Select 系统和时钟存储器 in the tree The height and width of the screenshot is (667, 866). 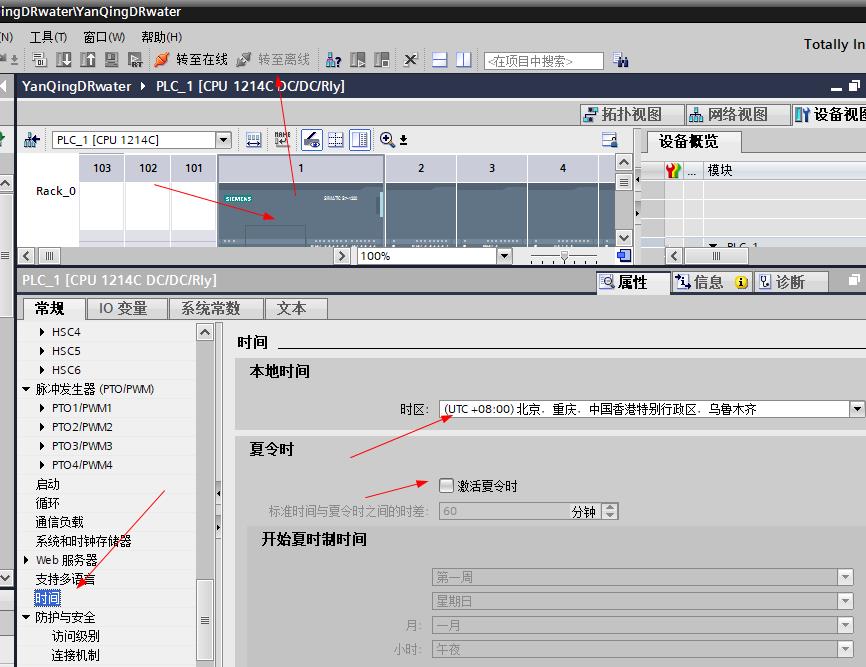(83, 541)
